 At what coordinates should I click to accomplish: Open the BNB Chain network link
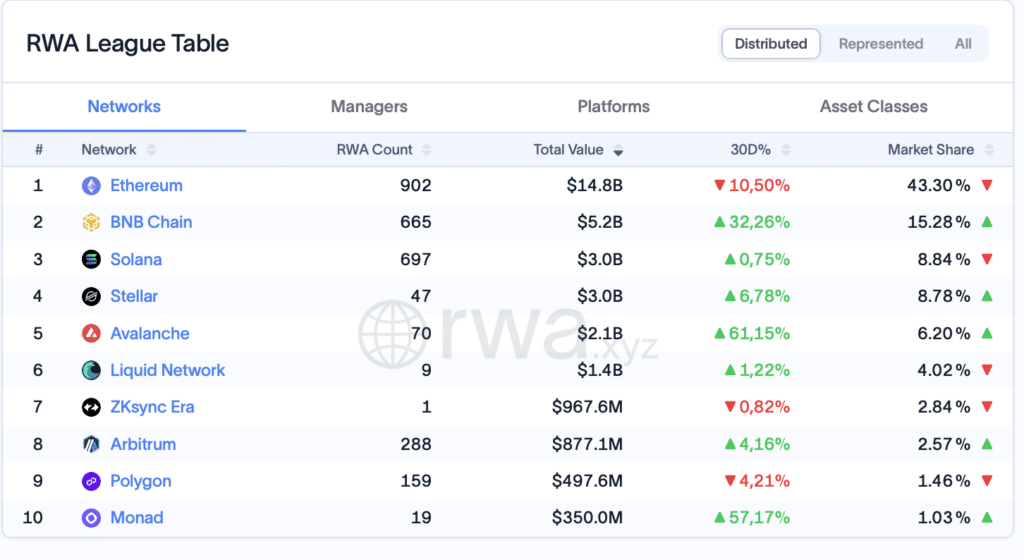tap(151, 223)
